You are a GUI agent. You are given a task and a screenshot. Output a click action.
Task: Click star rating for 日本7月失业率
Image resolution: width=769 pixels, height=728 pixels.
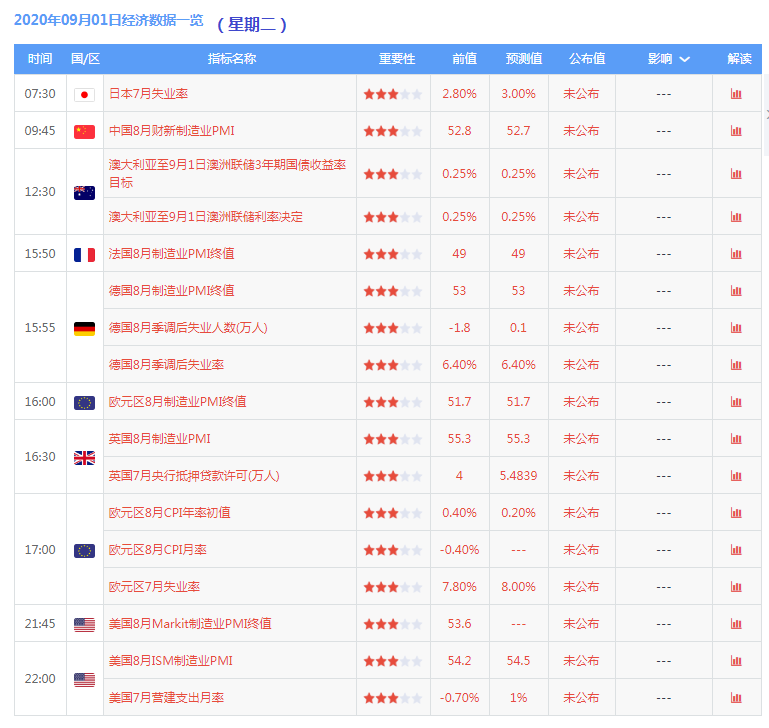(392, 94)
